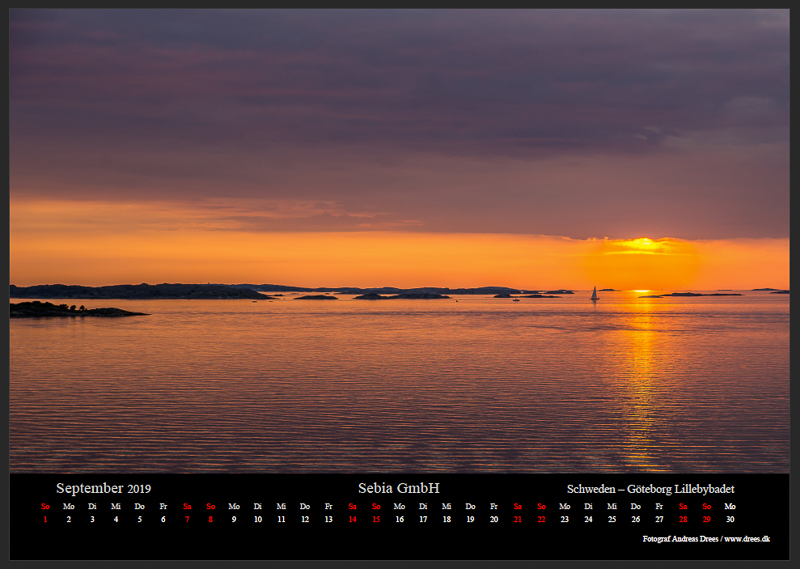Viewport: 800px width, 569px height.
Task: Click the sailboat silhouette in the sunset photo
Action: pyautogui.click(x=594, y=293)
